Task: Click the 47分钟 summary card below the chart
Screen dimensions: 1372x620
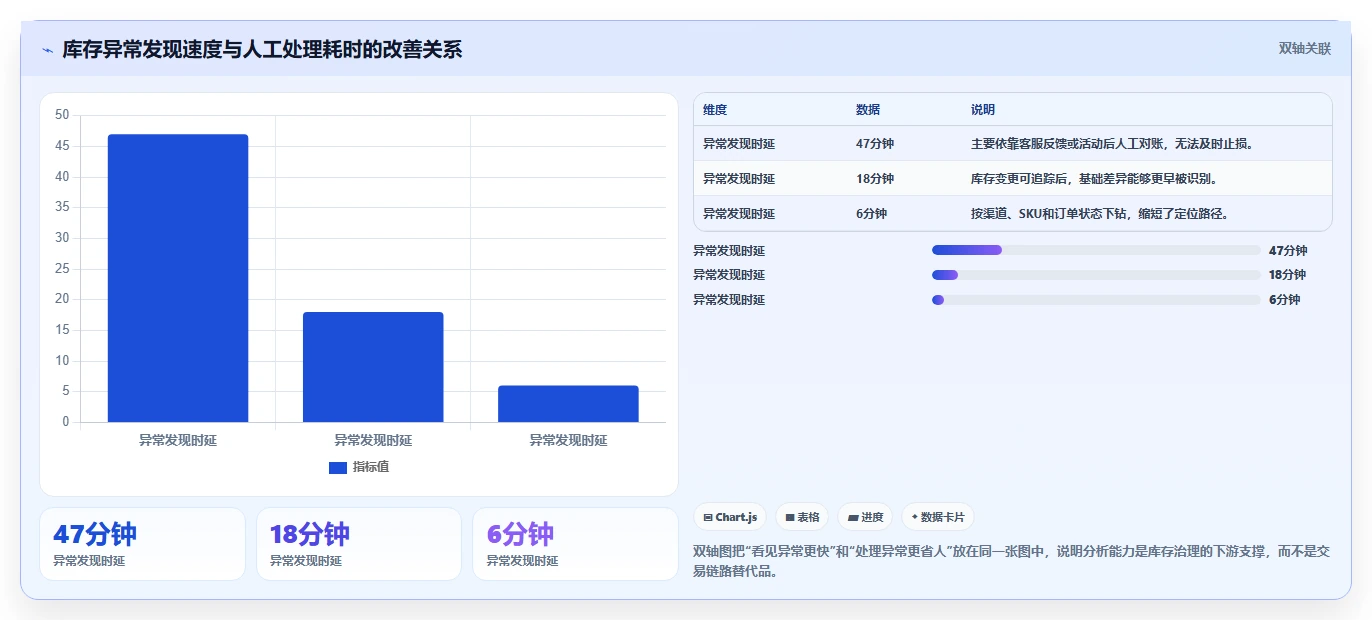Action: (142, 544)
